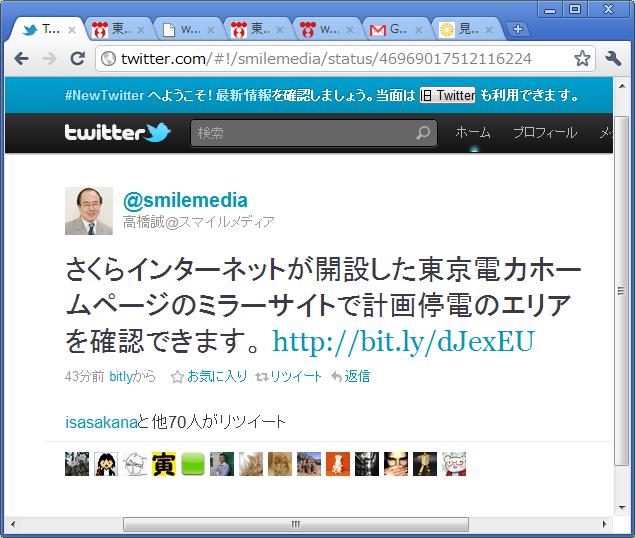This screenshot has height=538, width=635.
Task: Click the search magnifier icon
Action: [423, 132]
